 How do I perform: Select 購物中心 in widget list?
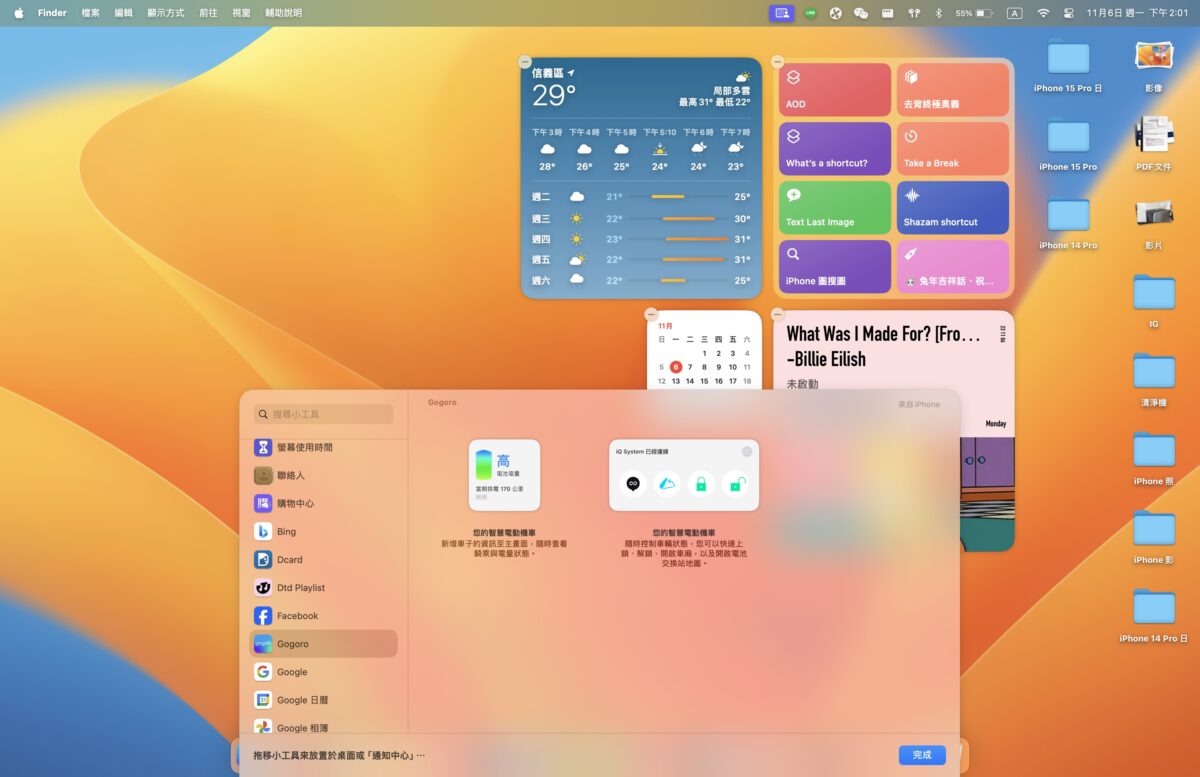pos(323,503)
